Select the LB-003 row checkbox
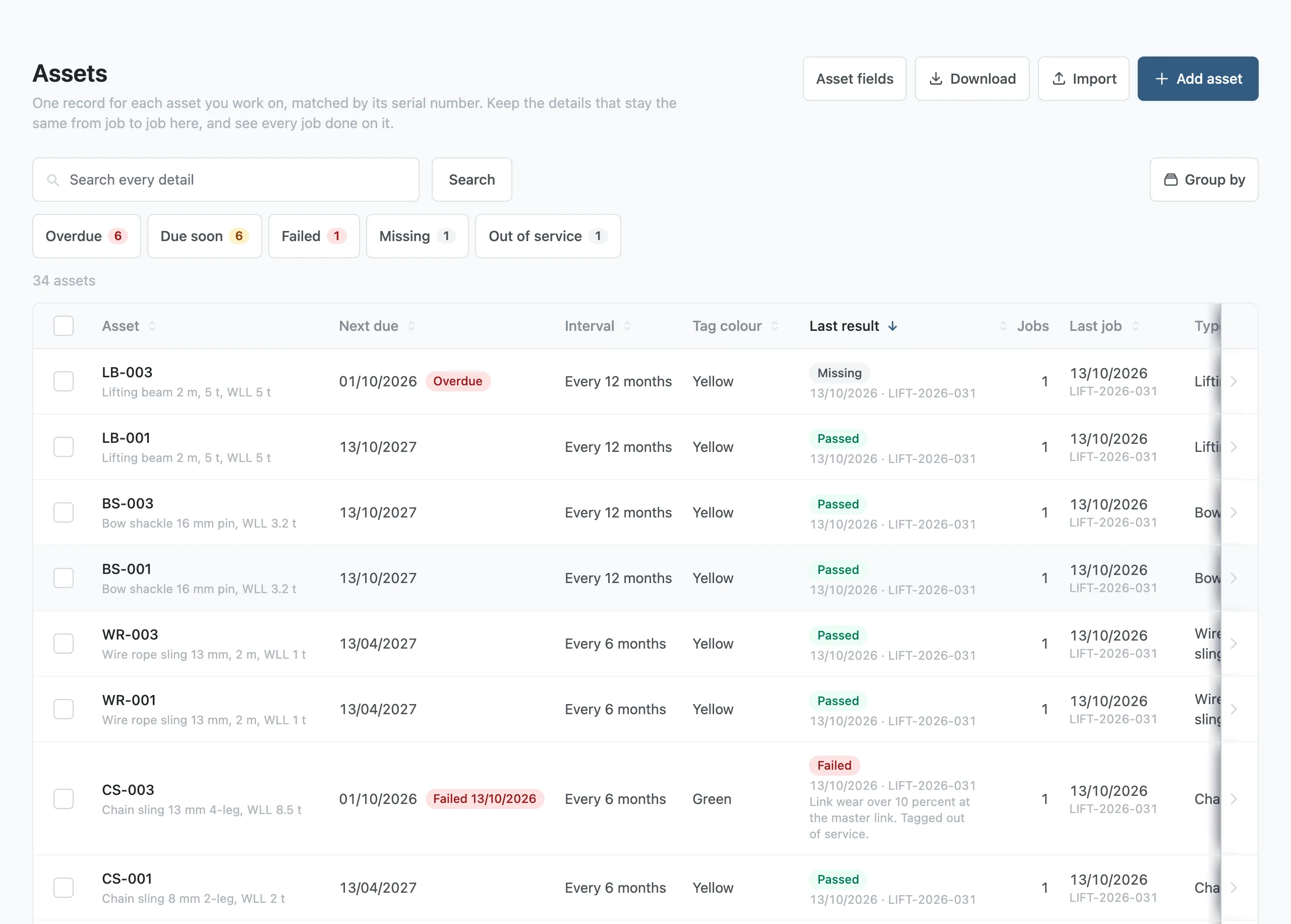 click(64, 381)
